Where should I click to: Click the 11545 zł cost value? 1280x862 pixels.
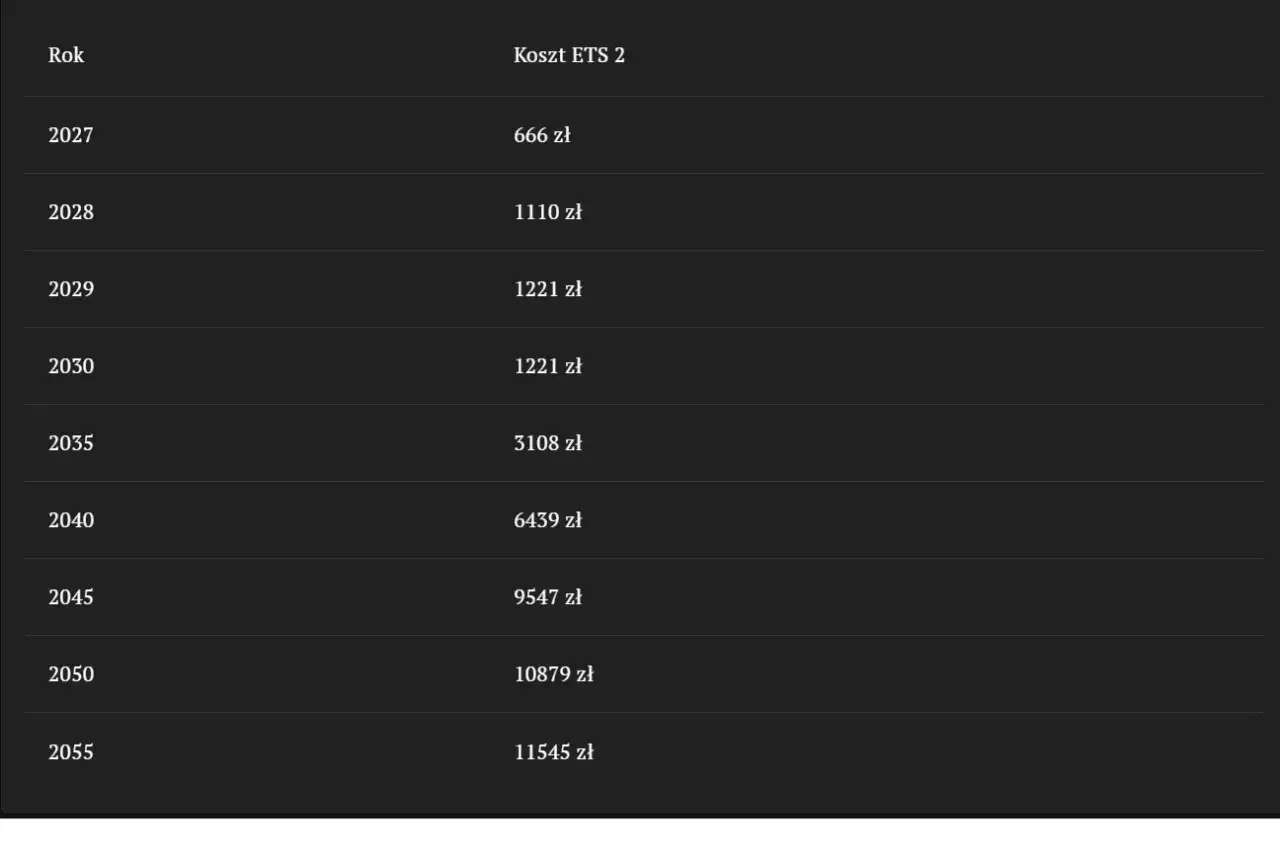(x=554, y=752)
